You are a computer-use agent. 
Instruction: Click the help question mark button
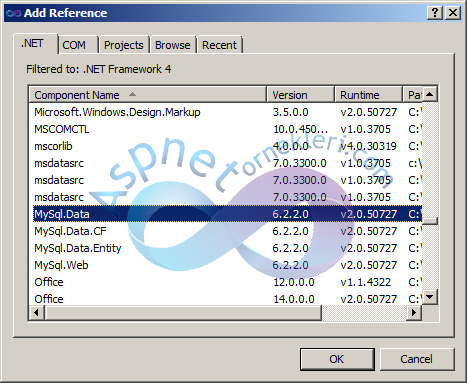click(x=435, y=13)
